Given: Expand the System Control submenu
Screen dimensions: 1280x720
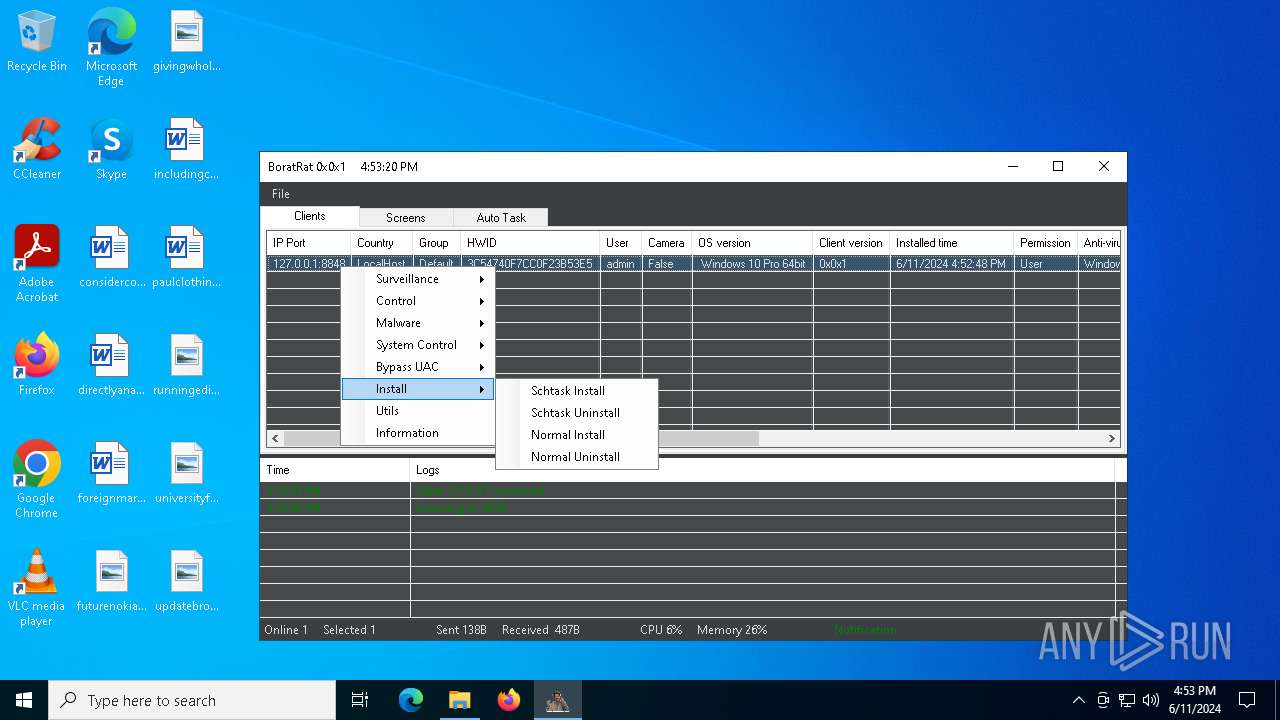Looking at the screenshot, I should coord(418,345).
